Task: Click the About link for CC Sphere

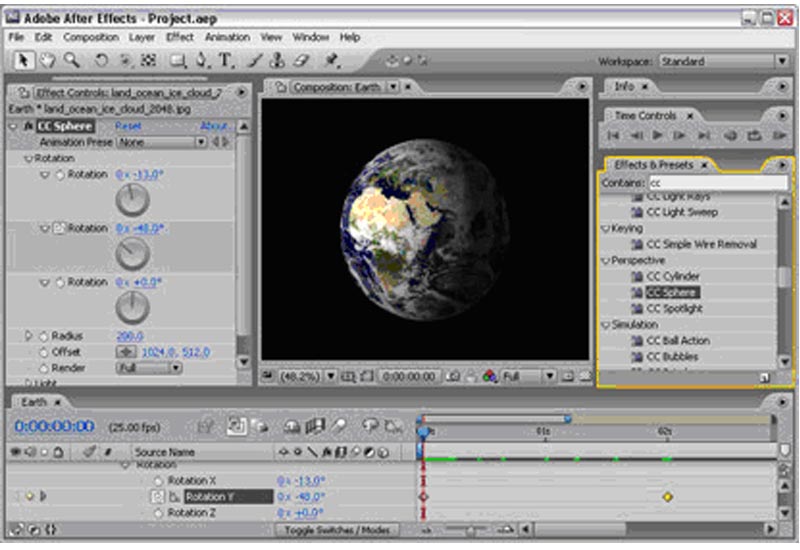Action: pos(213,126)
